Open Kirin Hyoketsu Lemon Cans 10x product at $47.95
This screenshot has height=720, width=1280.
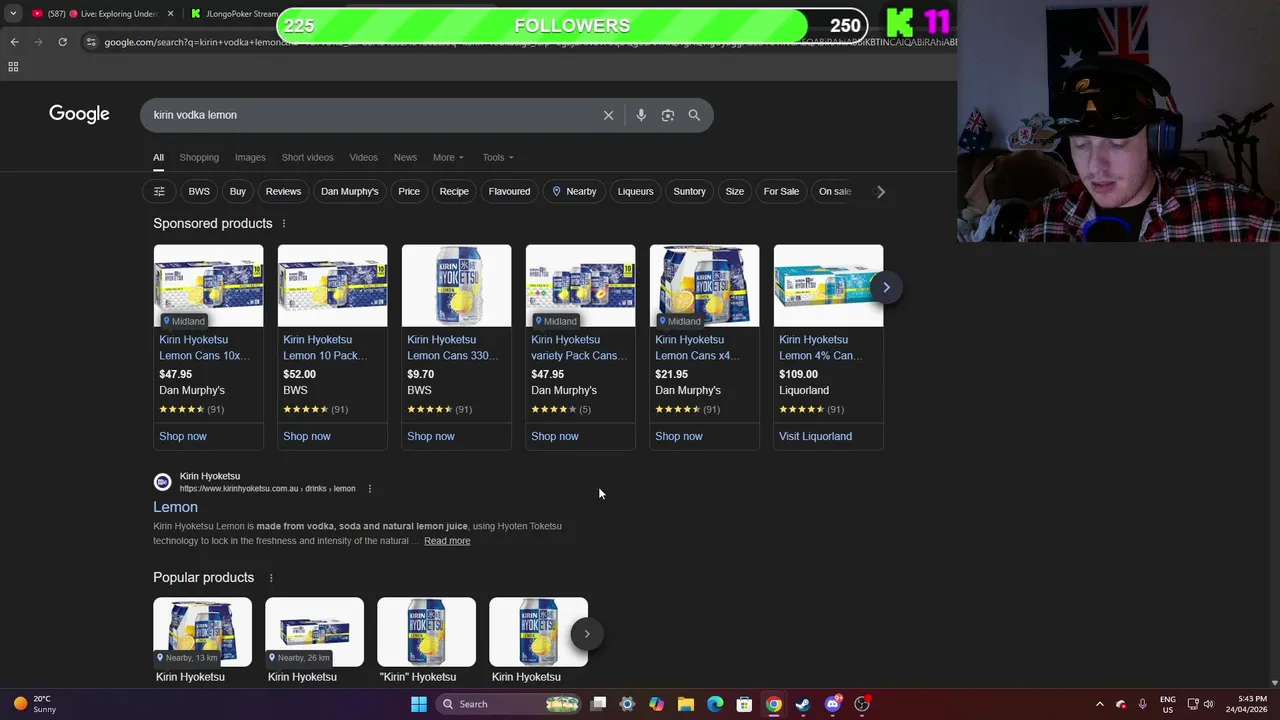click(x=208, y=347)
